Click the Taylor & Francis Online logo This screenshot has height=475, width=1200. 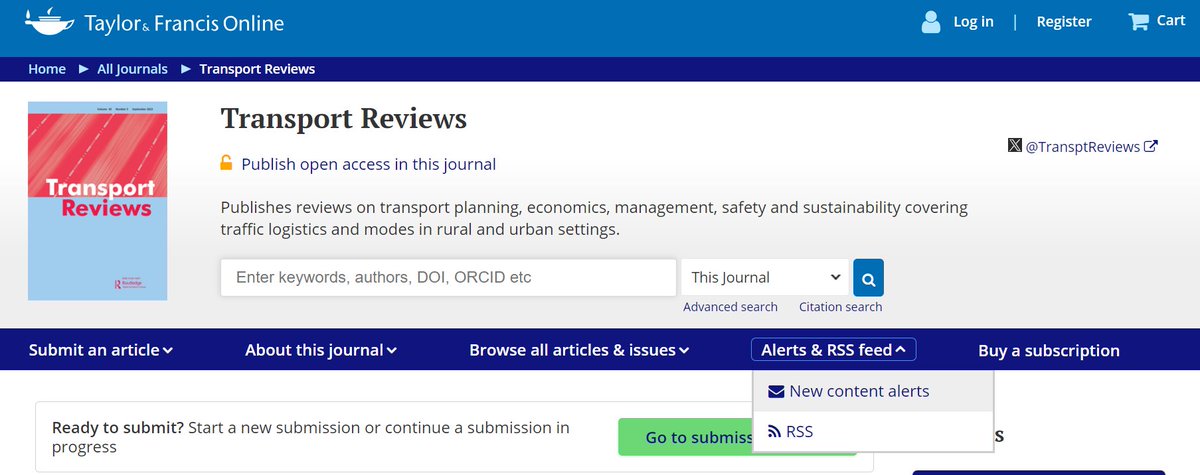click(154, 22)
